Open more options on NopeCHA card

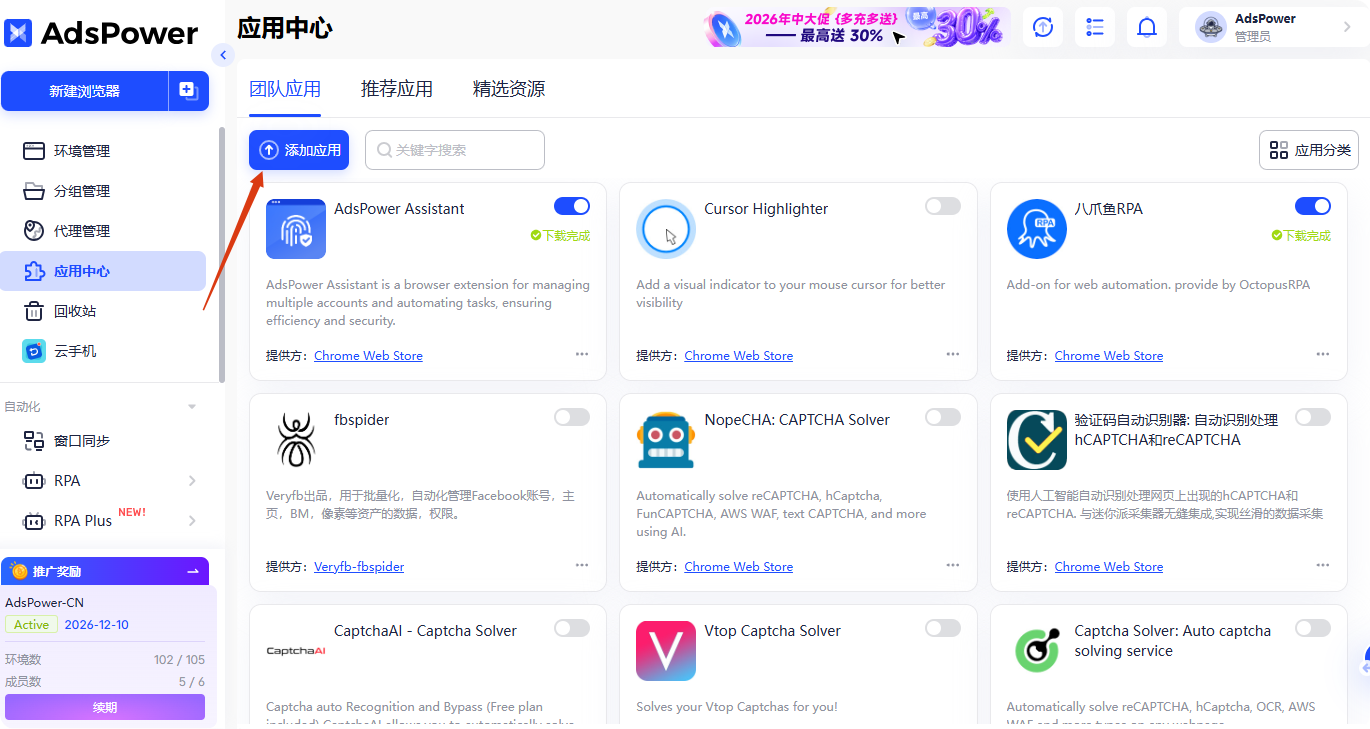point(953,565)
